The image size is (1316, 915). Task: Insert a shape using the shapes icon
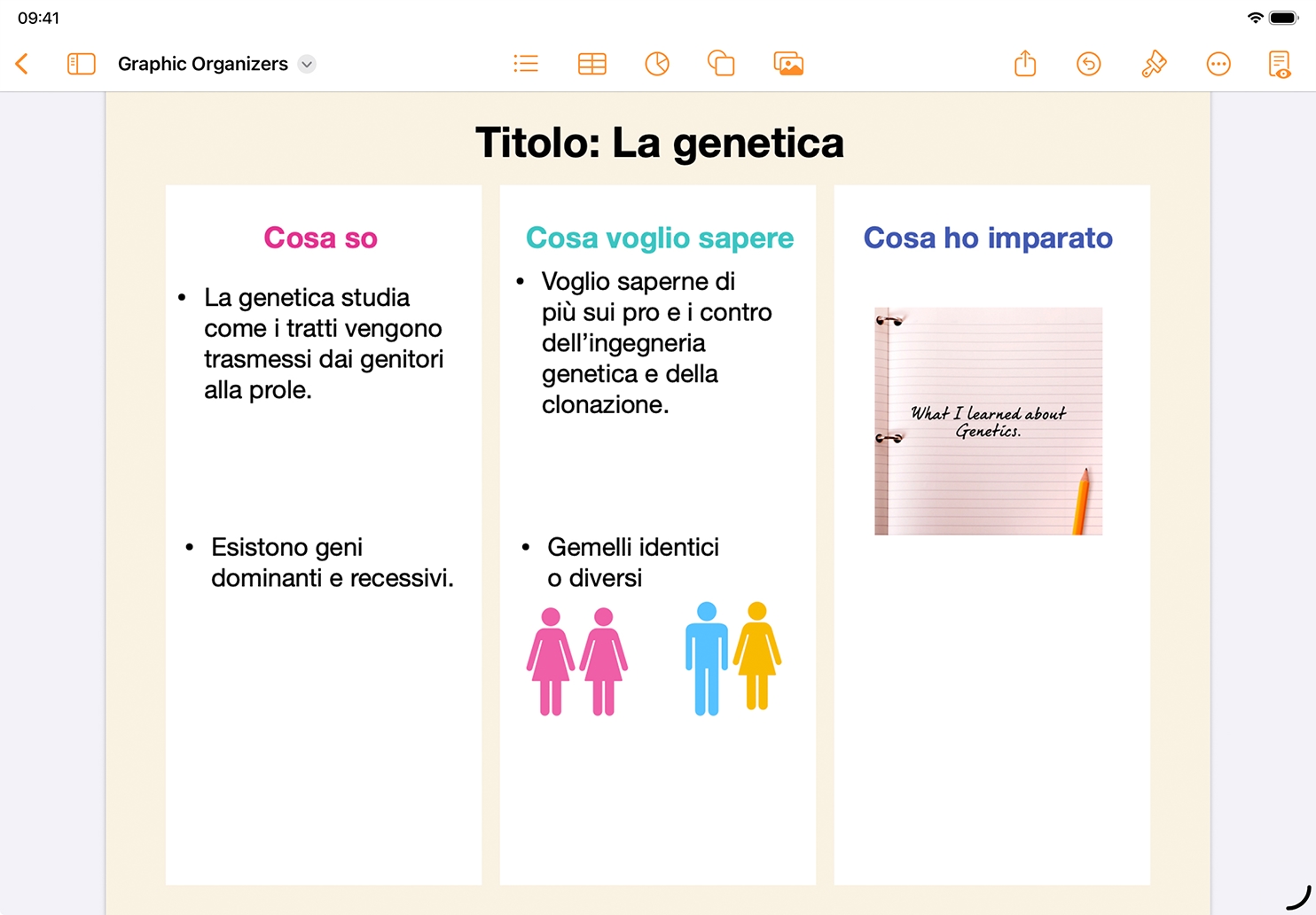pos(721,64)
